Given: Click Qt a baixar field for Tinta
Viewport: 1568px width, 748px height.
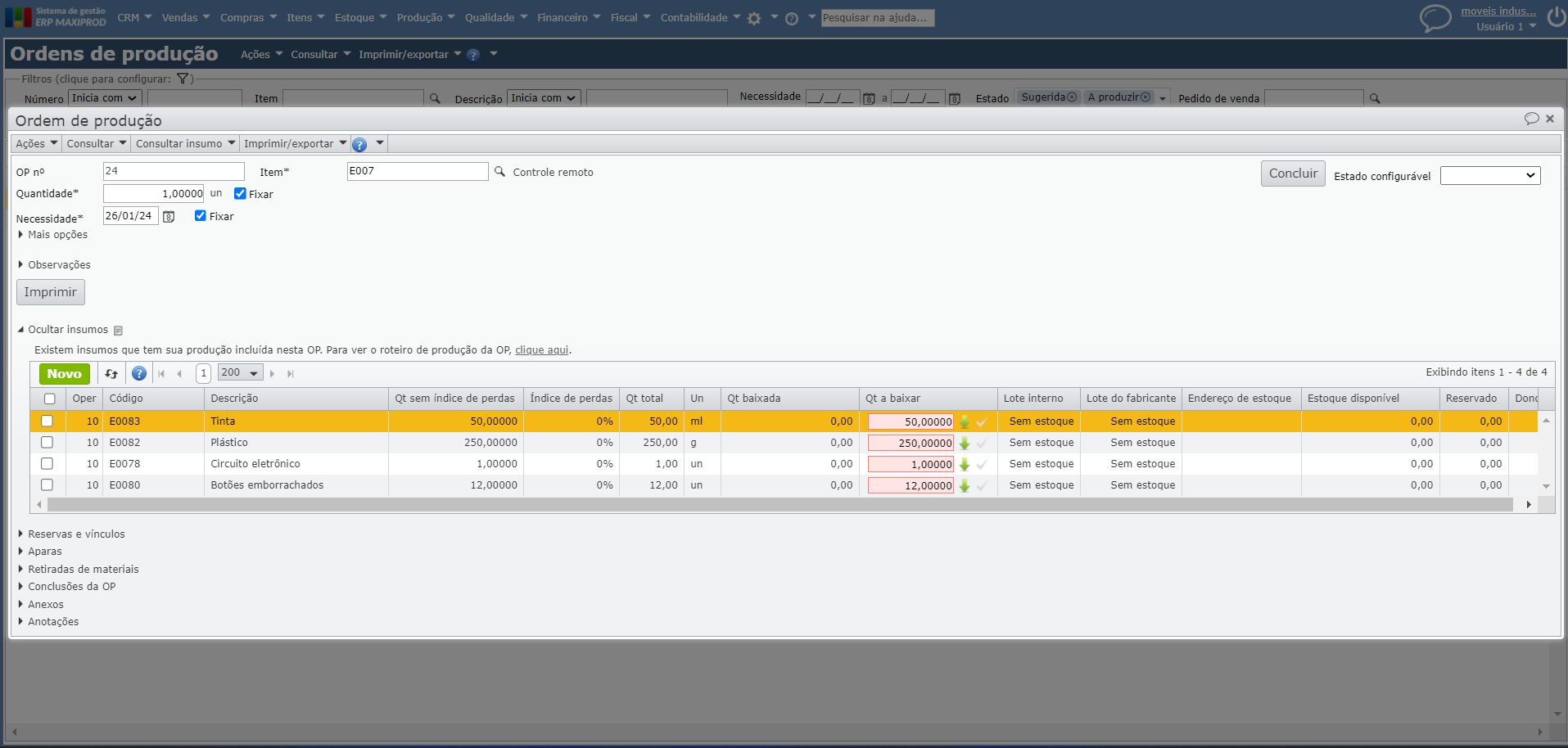Looking at the screenshot, I should (911, 421).
